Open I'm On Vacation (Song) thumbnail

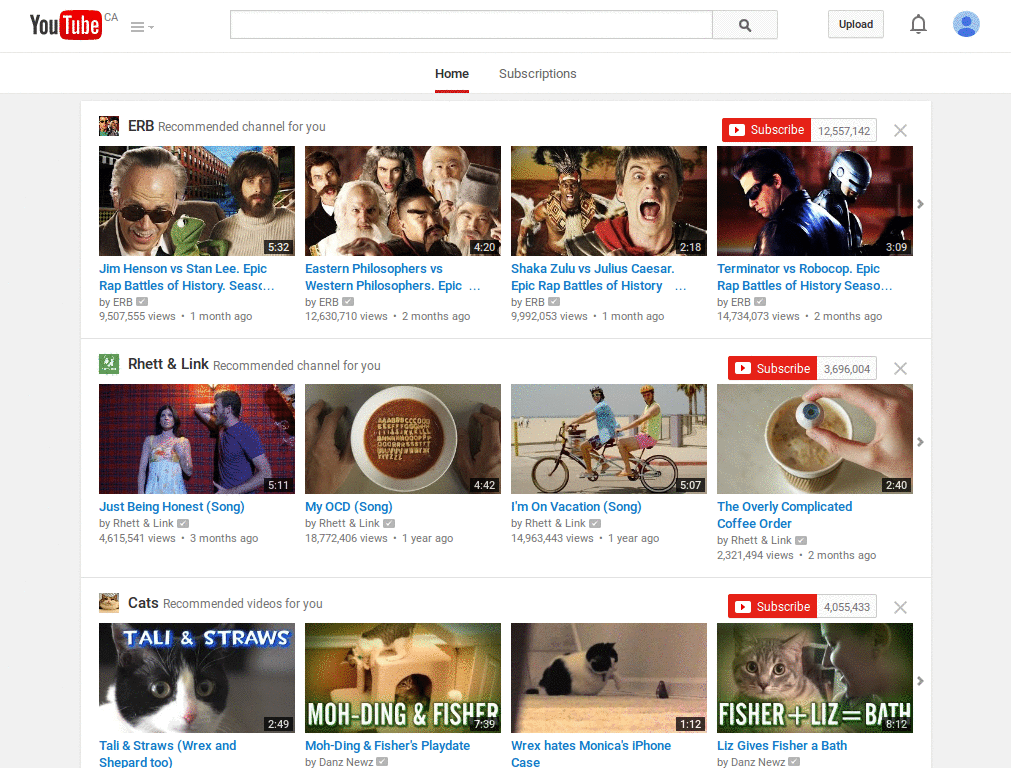(x=609, y=439)
